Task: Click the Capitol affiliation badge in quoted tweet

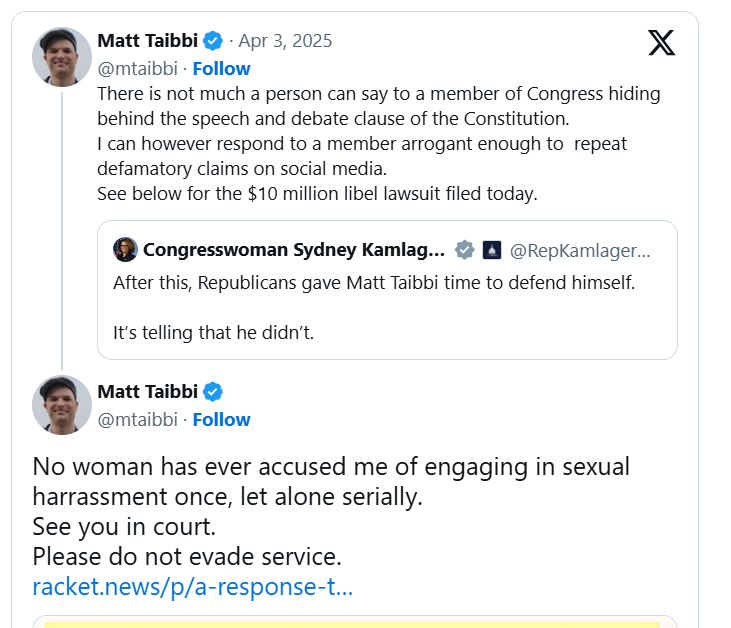Action: [491, 250]
